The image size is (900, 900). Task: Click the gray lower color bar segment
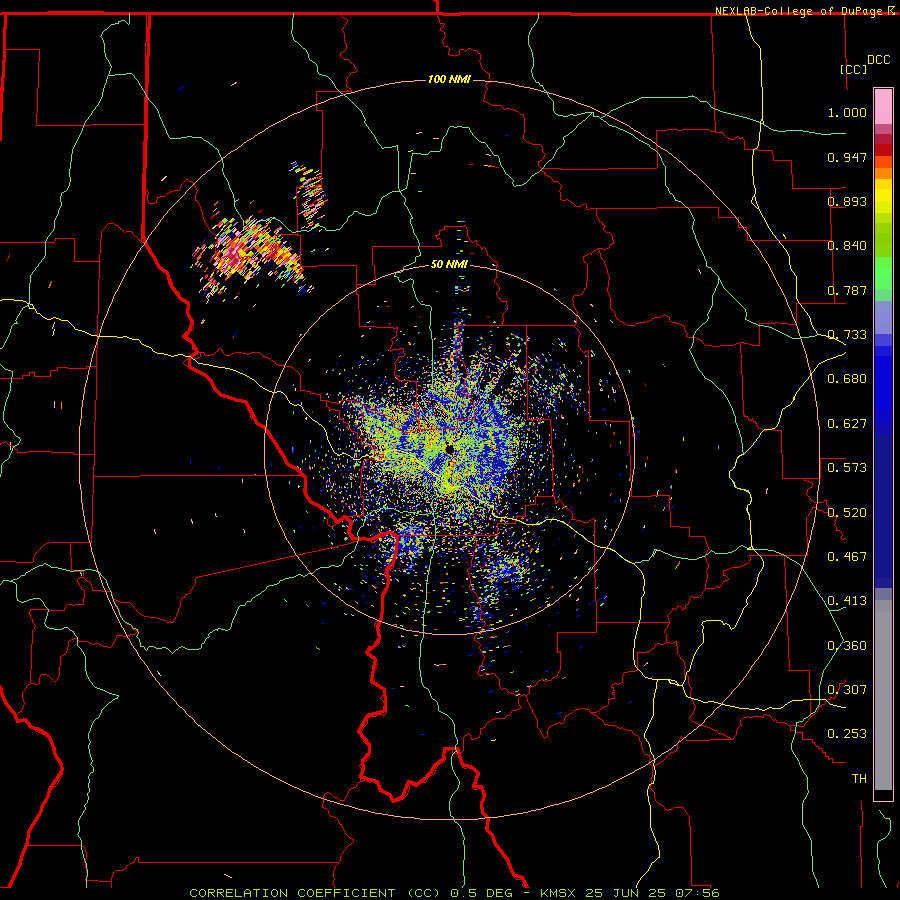click(x=883, y=695)
